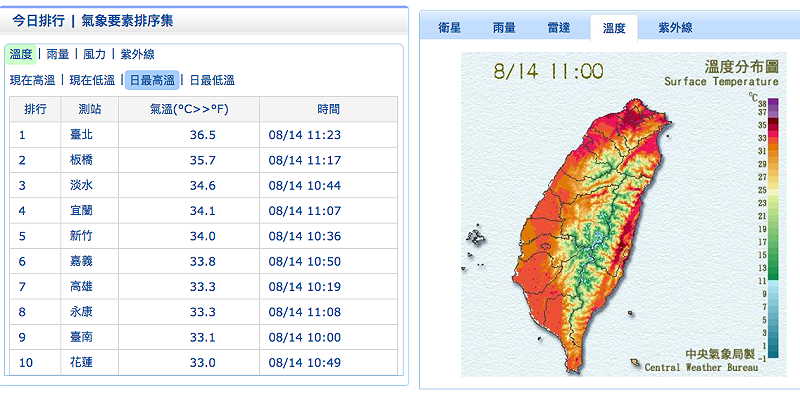Switch ranking category to 雨量
The height and width of the screenshot is (402, 800).
(58, 54)
